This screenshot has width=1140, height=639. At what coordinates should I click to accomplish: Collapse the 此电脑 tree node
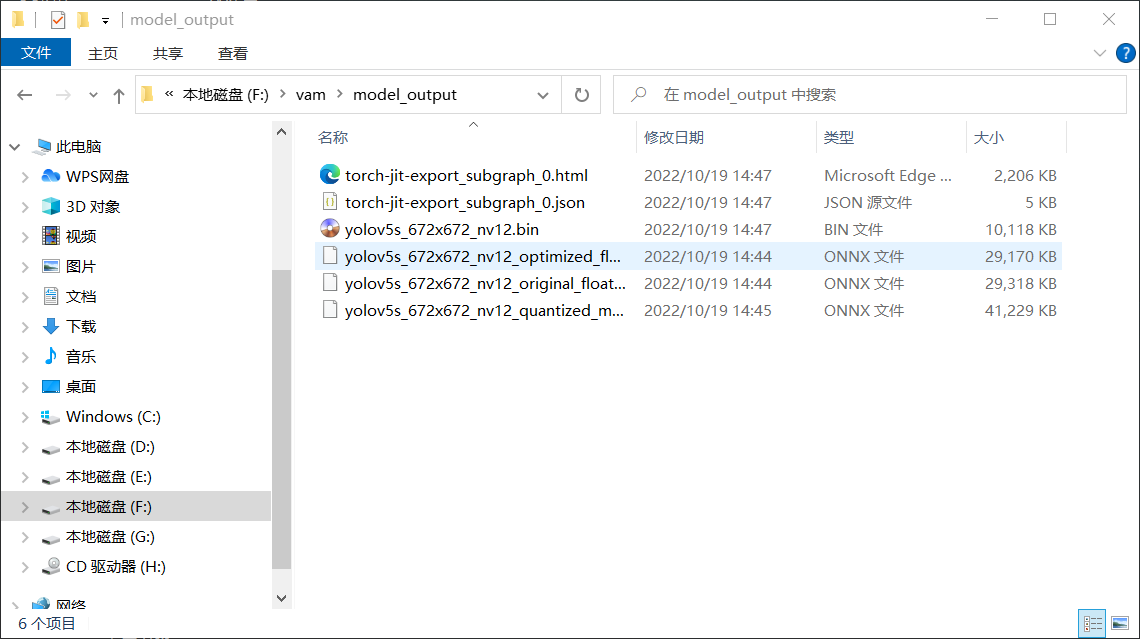[x=15, y=147]
